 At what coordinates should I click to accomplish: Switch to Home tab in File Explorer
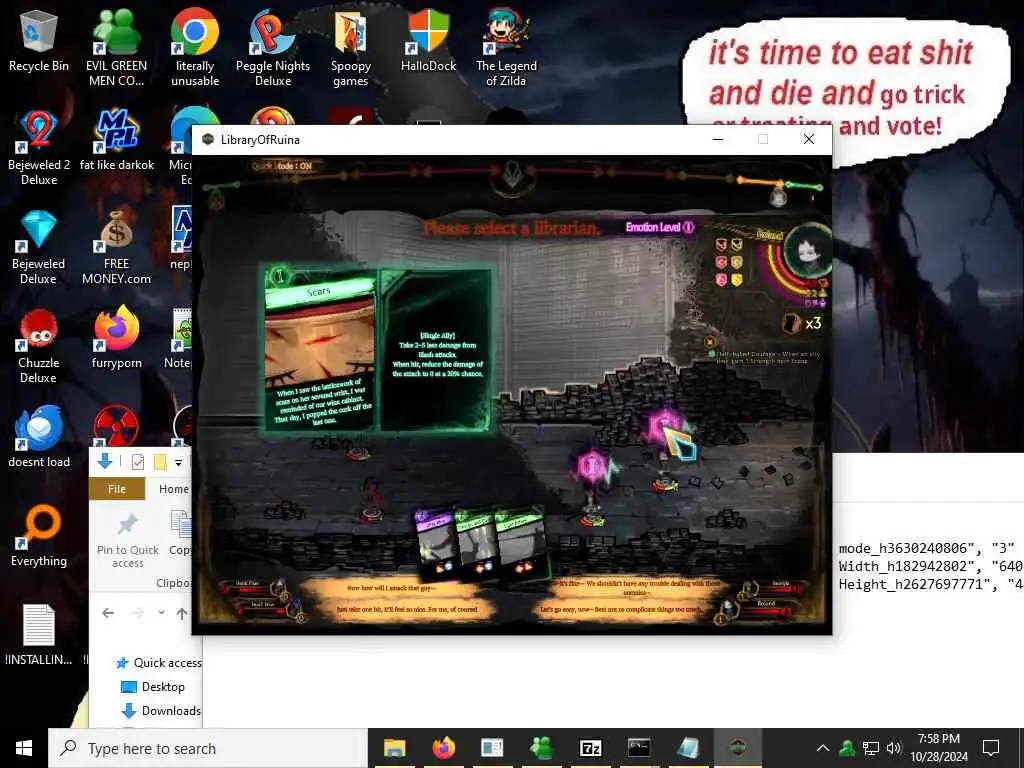pyautogui.click(x=174, y=488)
